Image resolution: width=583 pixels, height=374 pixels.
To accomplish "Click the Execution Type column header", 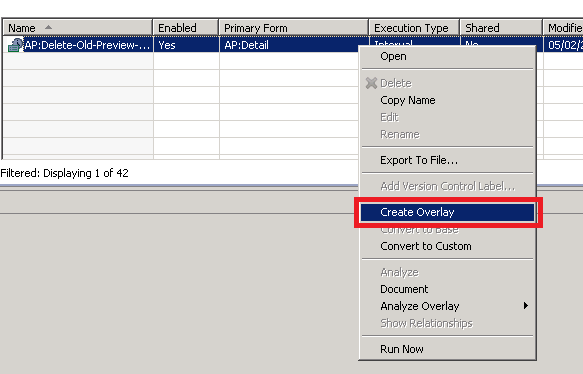I will click(414, 28).
